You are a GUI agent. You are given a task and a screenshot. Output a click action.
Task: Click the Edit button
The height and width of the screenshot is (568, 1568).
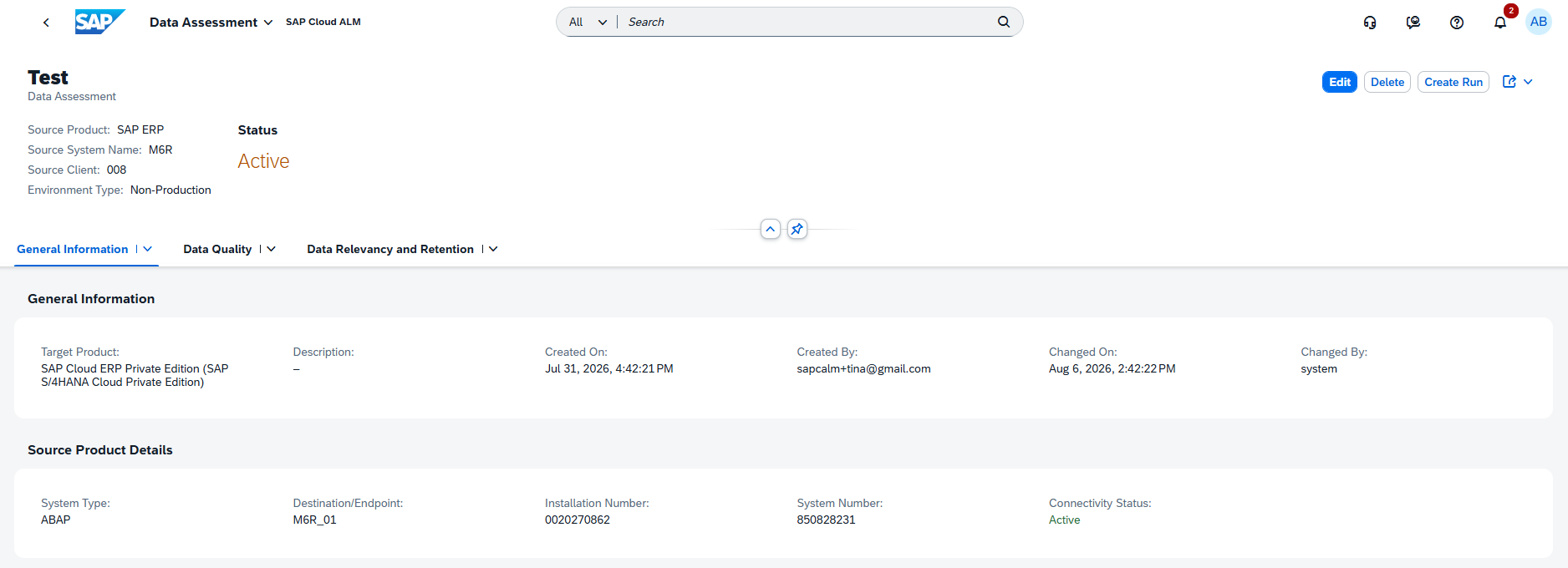coord(1340,82)
